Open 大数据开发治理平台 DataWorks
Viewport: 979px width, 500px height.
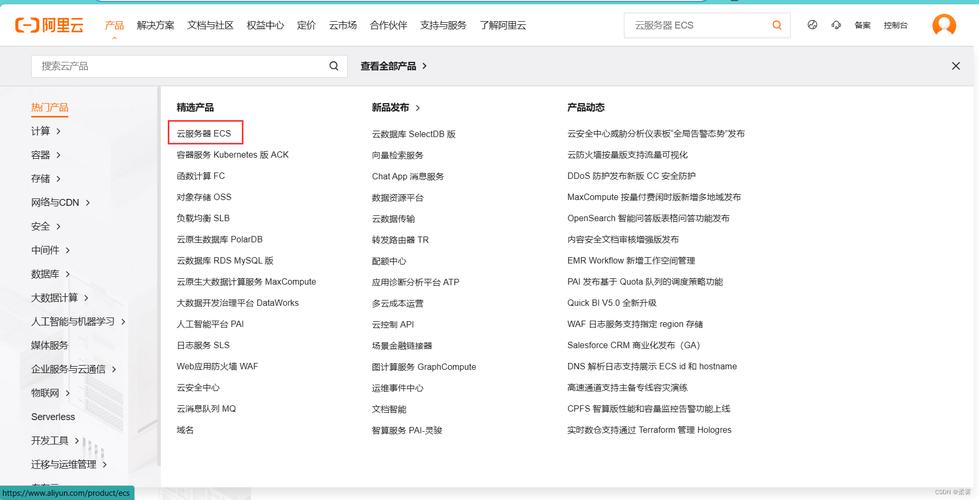coord(238,303)
